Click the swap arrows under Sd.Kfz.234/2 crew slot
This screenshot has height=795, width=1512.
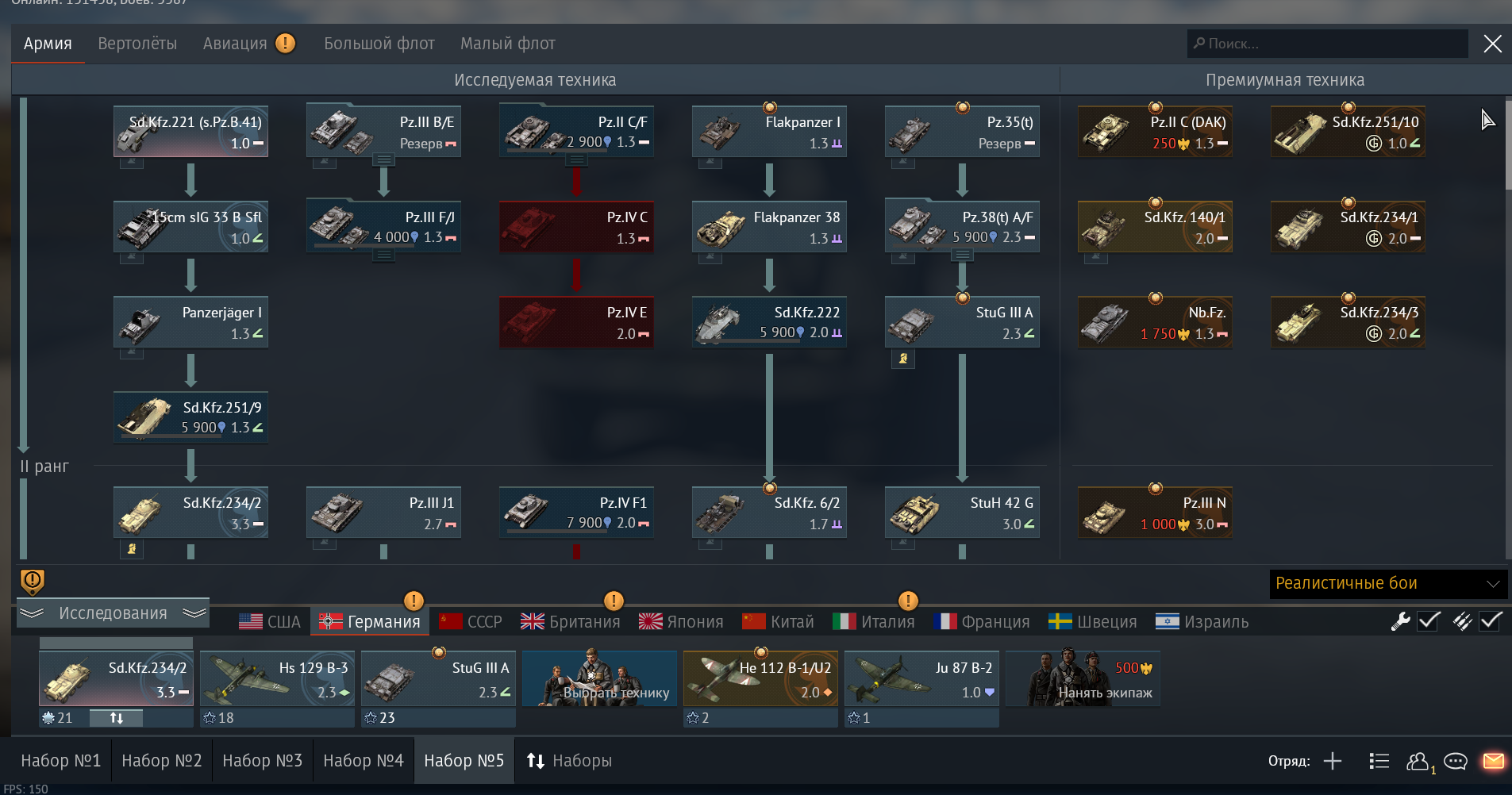click(117, 718)
